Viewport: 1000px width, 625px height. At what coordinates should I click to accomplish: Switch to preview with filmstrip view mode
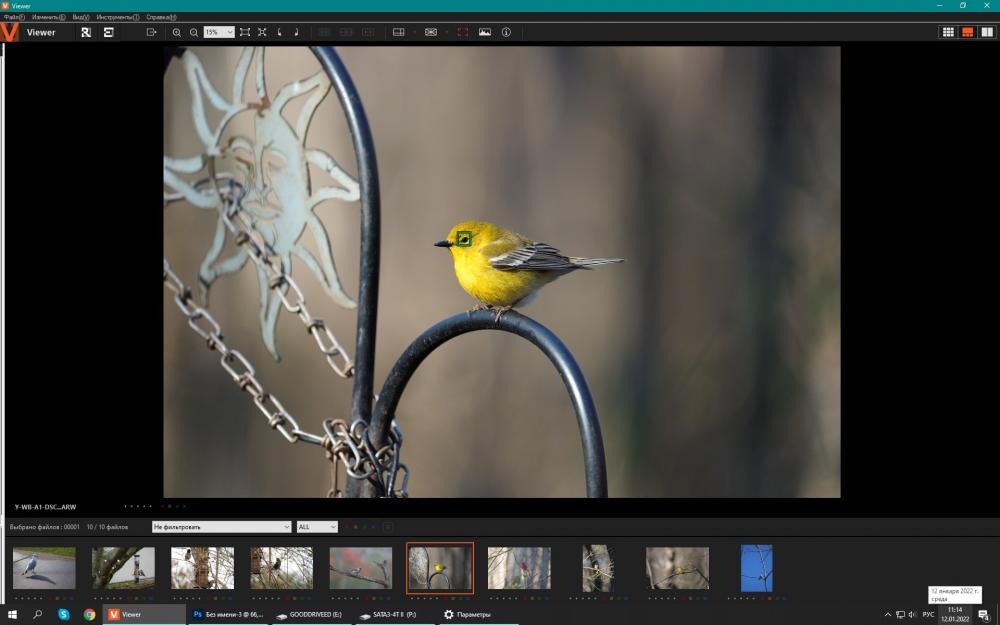[967, 32]
